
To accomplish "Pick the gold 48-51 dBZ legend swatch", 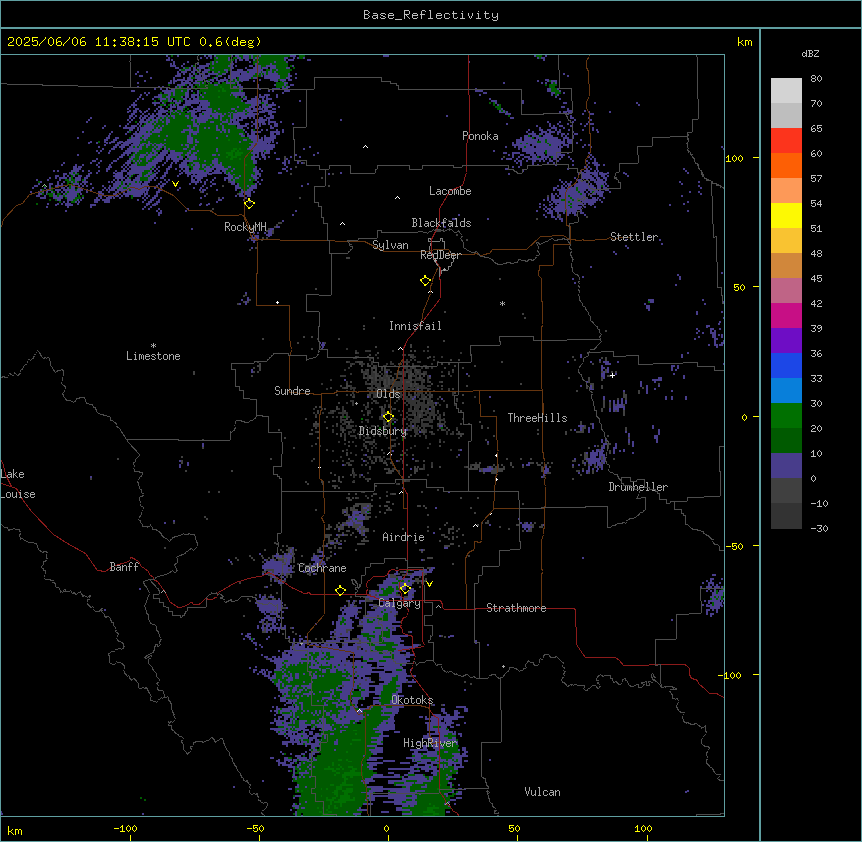I will (x=786, y=241).
